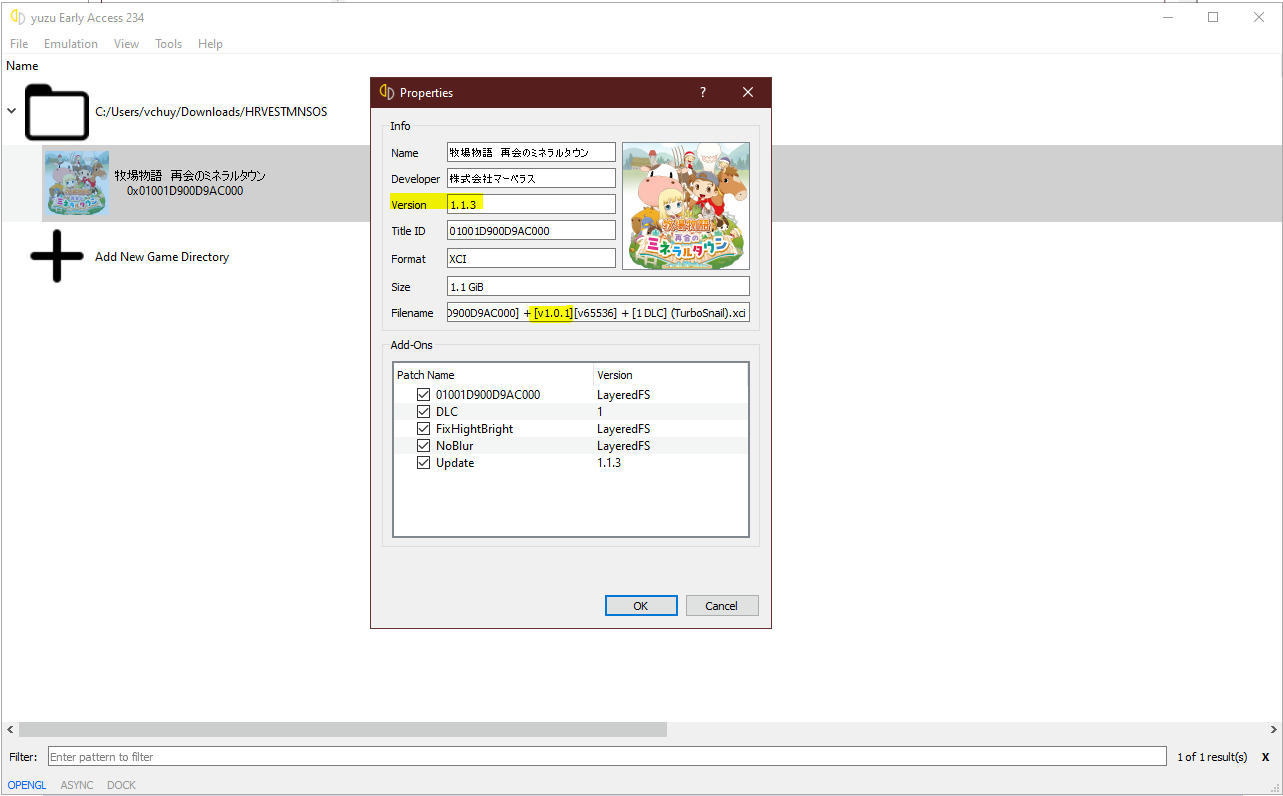Click the Size field showing 1.1 GiB
Screen dimensions: 1283x796
[598, 286]
